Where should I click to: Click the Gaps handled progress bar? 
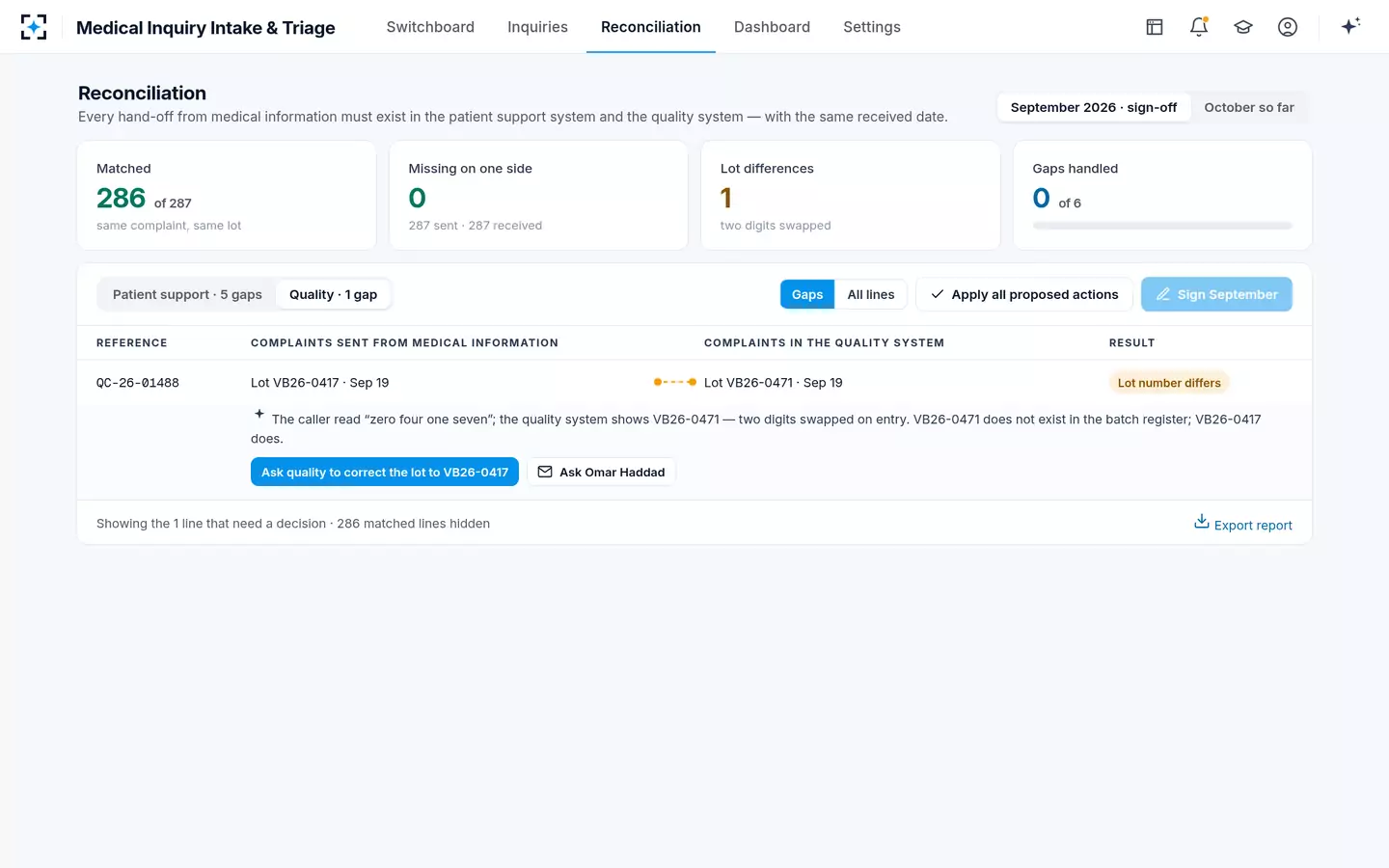[1162, 226]
